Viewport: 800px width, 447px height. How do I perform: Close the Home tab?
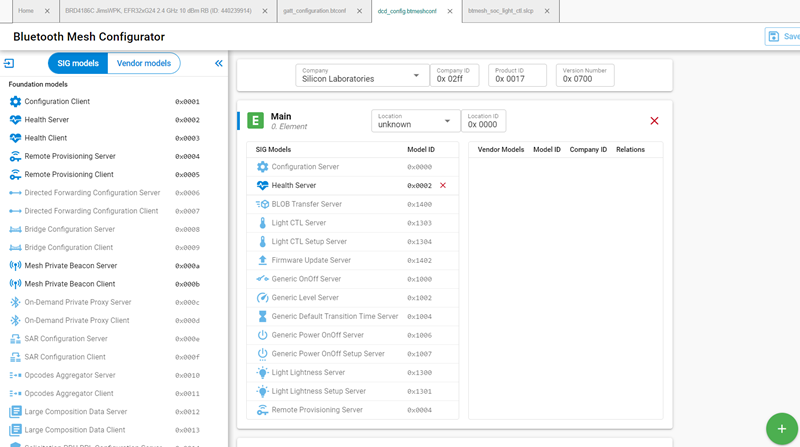pos(47,10)
